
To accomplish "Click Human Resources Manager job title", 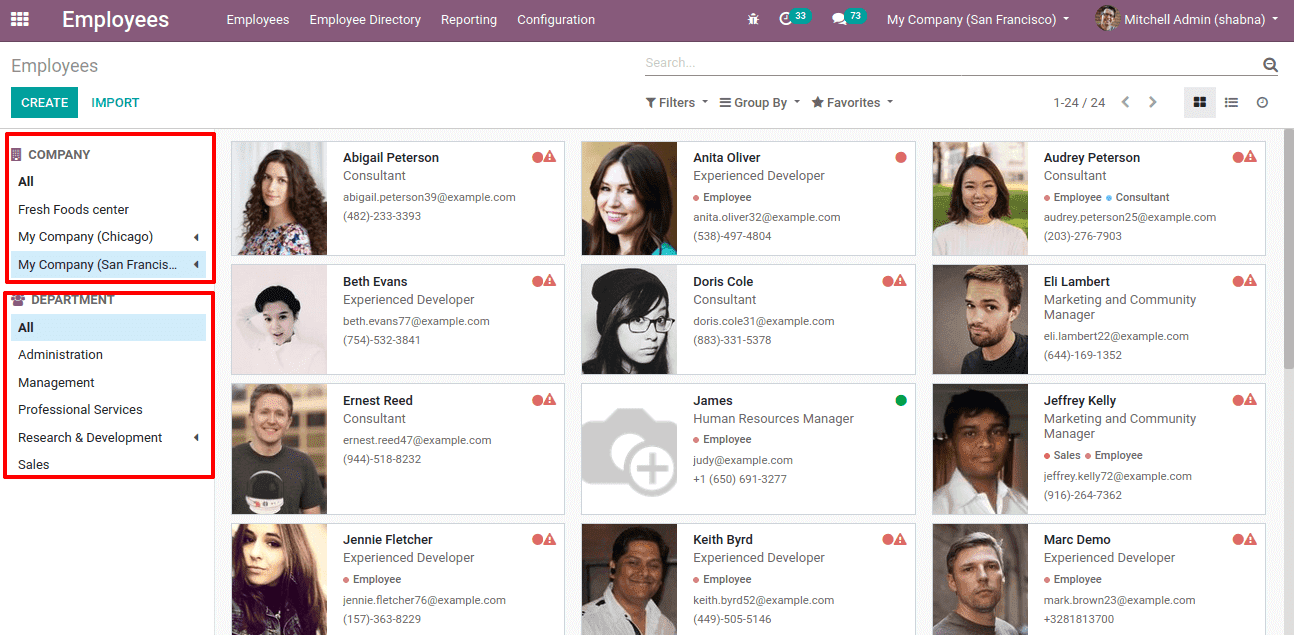I will pos(774,418).
